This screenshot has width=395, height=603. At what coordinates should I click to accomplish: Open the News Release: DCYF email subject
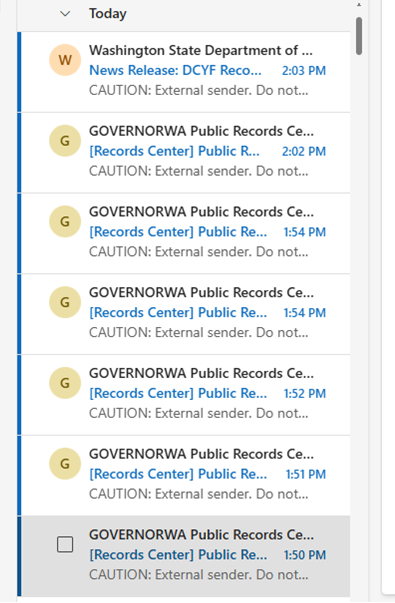tap(175, 70)
